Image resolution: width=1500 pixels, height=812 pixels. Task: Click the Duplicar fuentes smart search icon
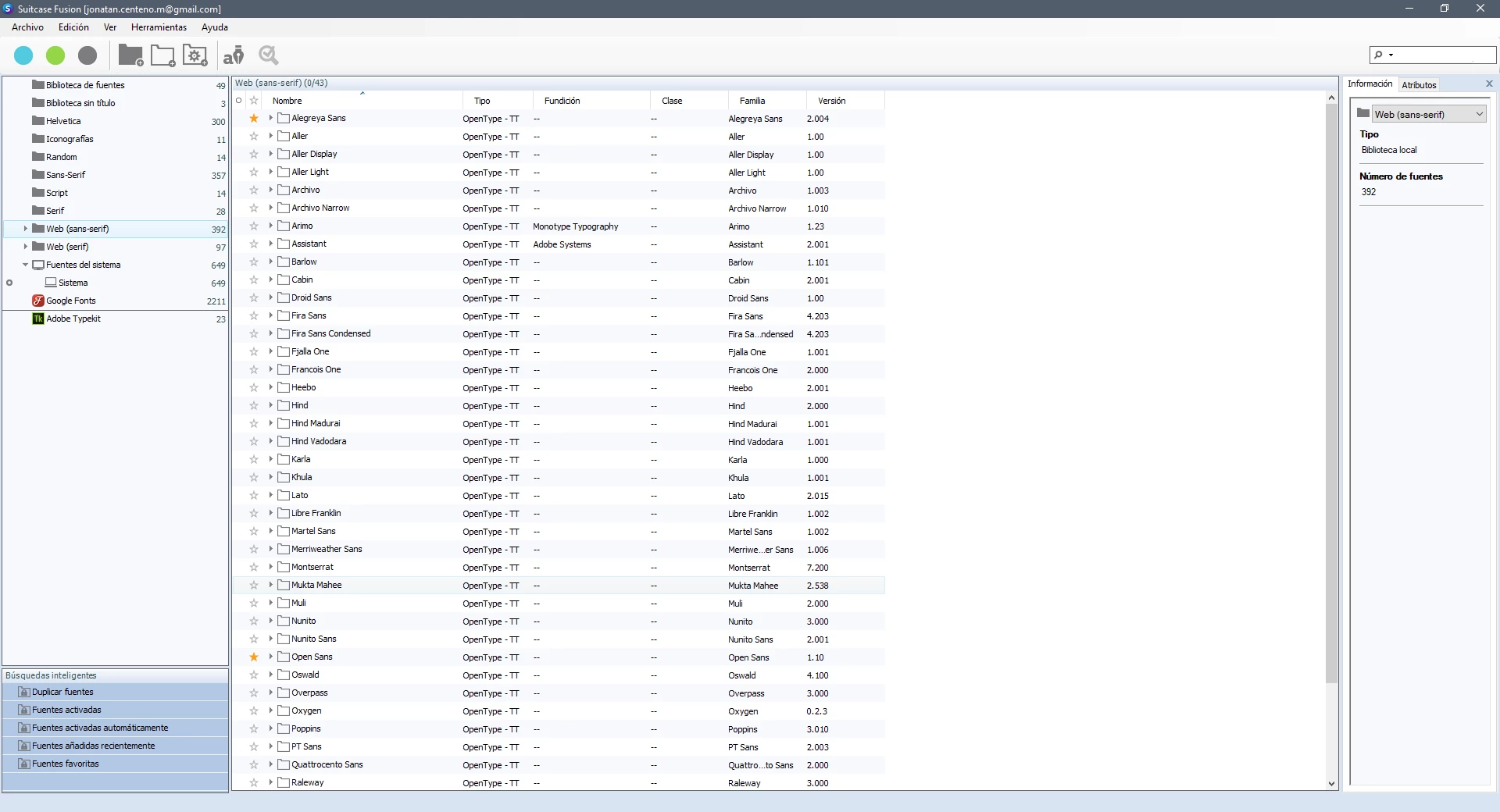[24, 692]
